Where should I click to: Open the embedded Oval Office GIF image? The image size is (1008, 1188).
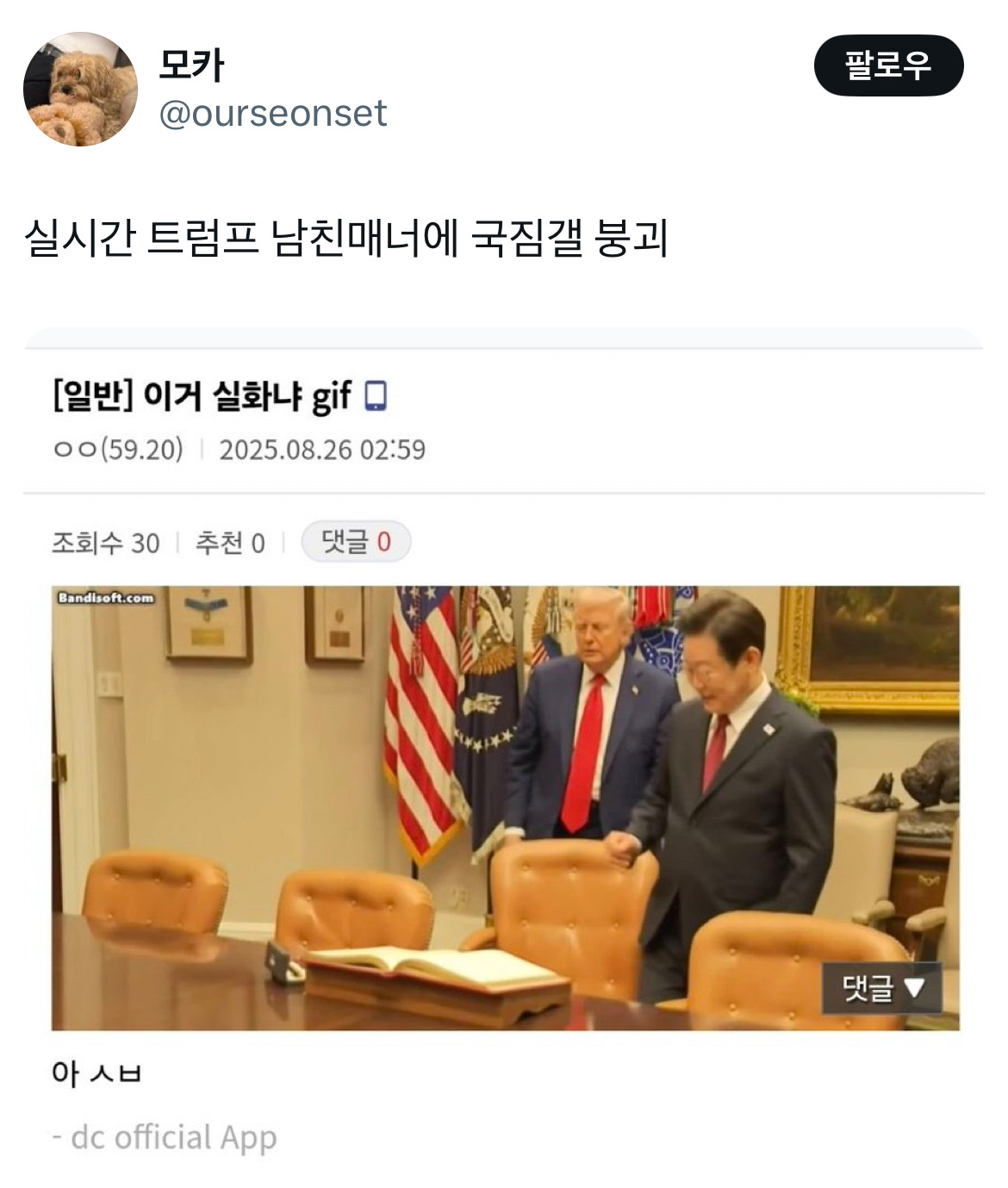(x=506, y=808)
